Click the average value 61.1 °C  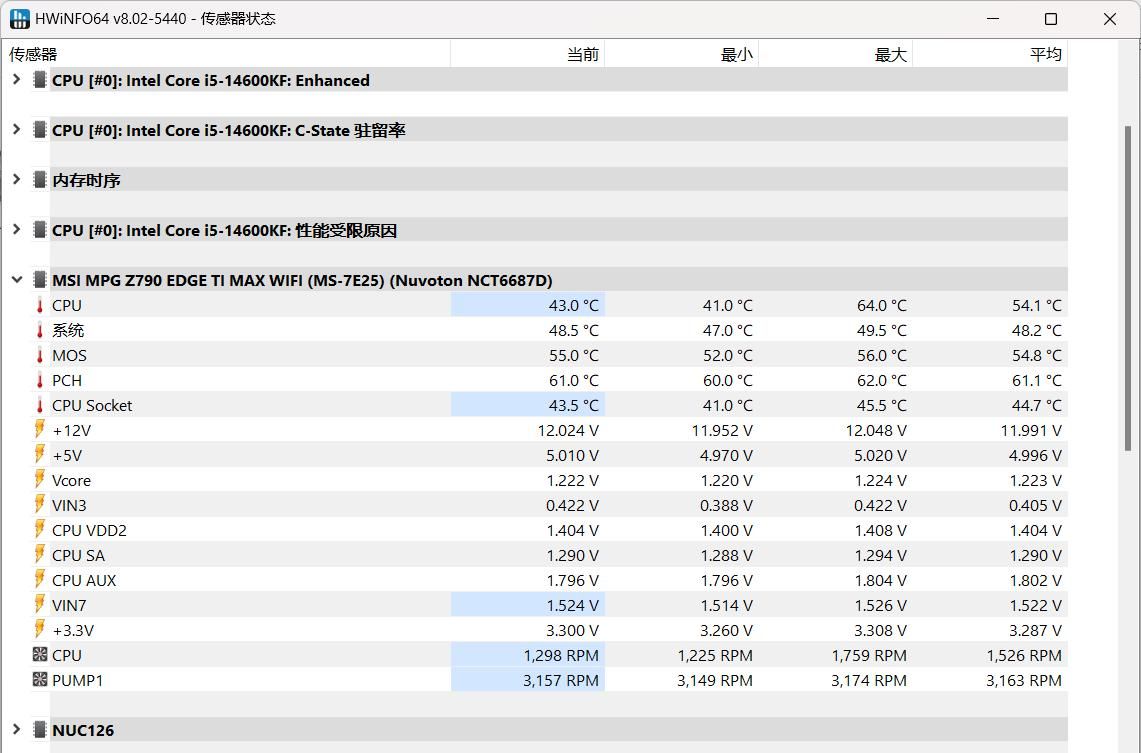[1037, 381]
